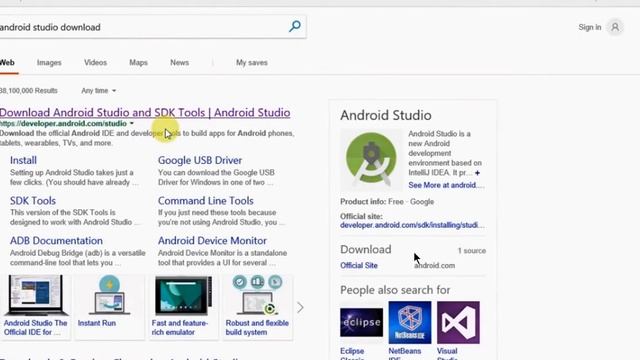Switch to the Videos tab

(95, 62)
